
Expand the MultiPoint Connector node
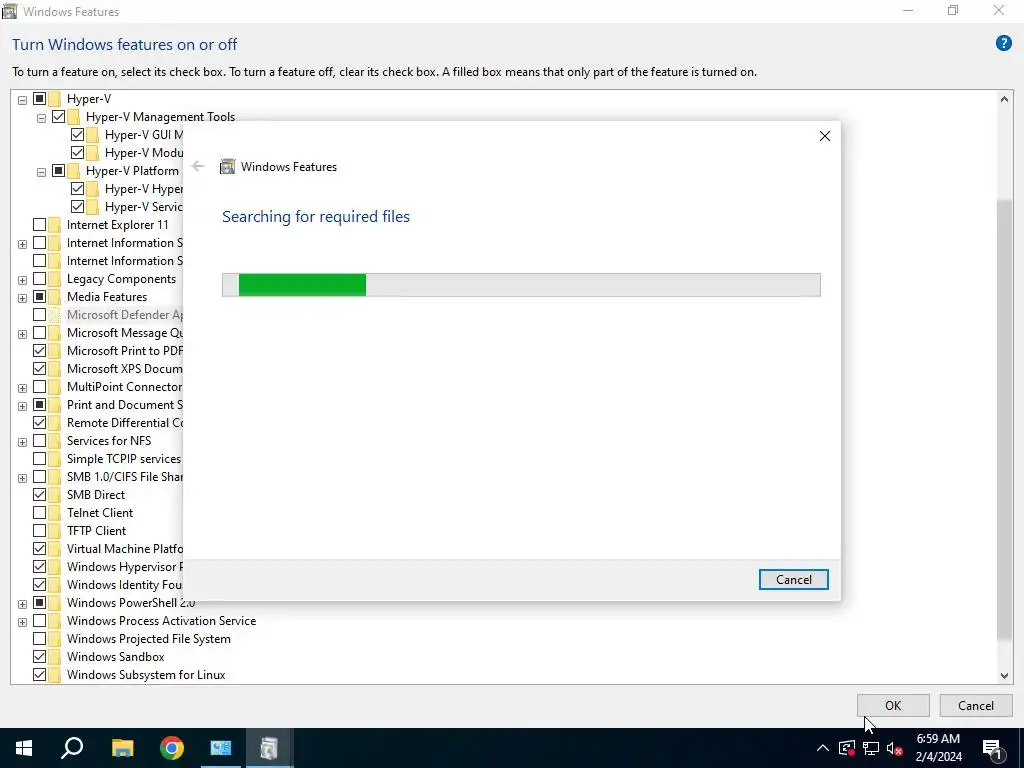click(22, 388)
